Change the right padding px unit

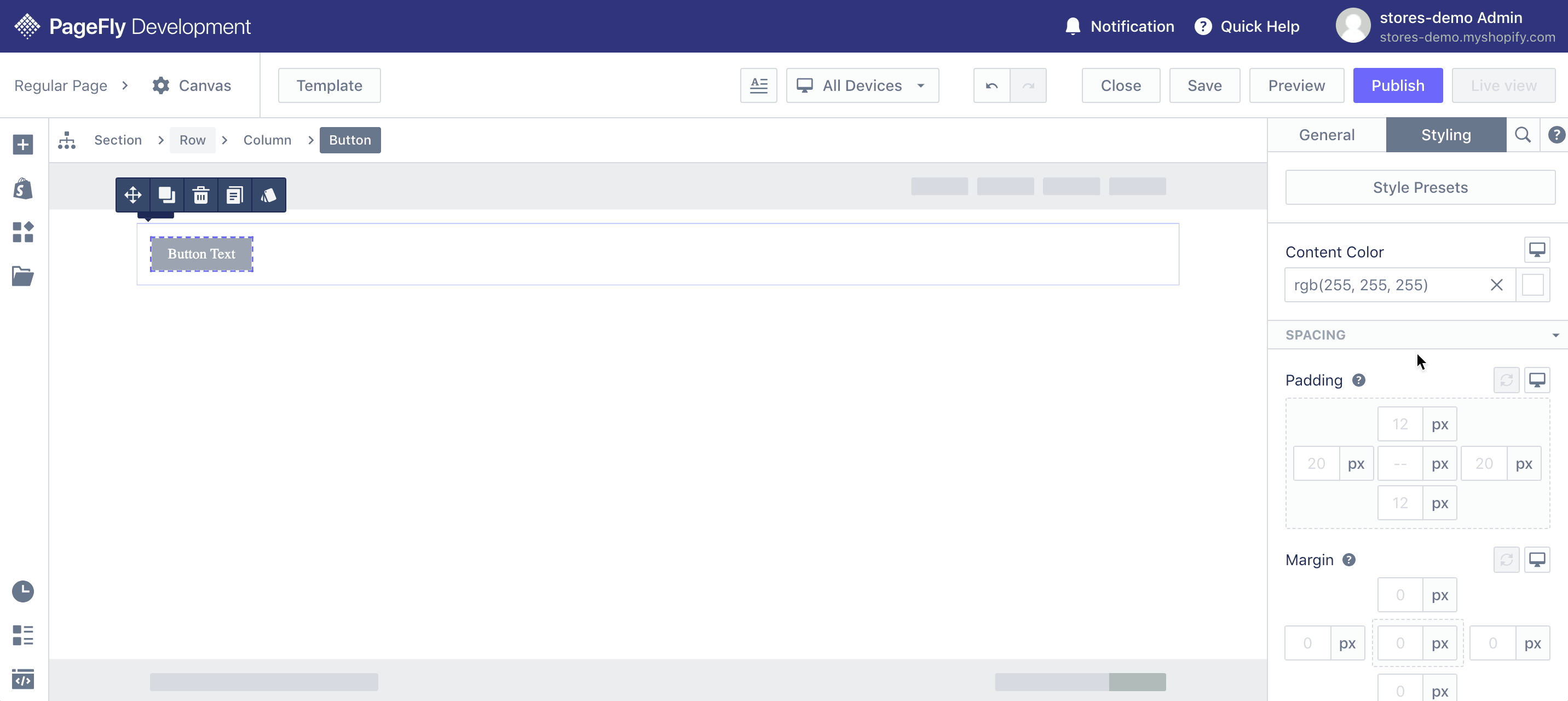[1524, 463]
